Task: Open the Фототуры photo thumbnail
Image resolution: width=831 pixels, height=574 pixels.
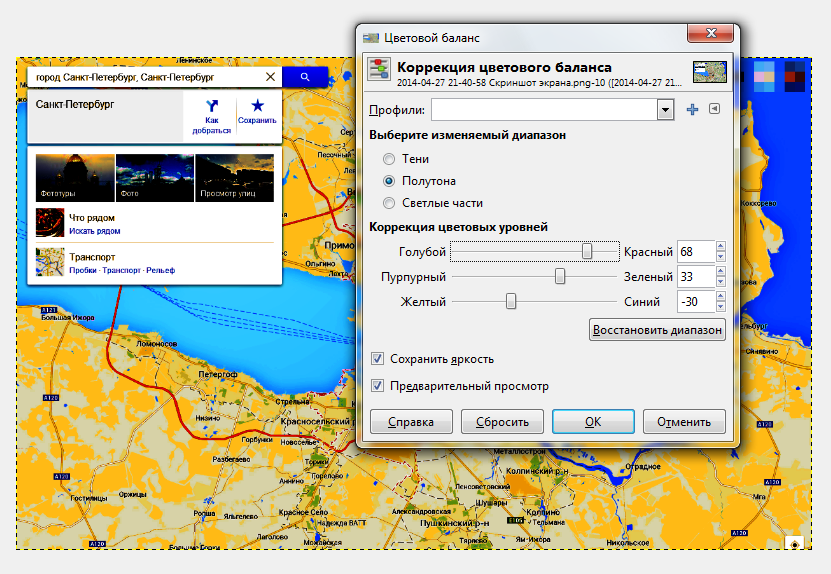Action: [75, 178]
